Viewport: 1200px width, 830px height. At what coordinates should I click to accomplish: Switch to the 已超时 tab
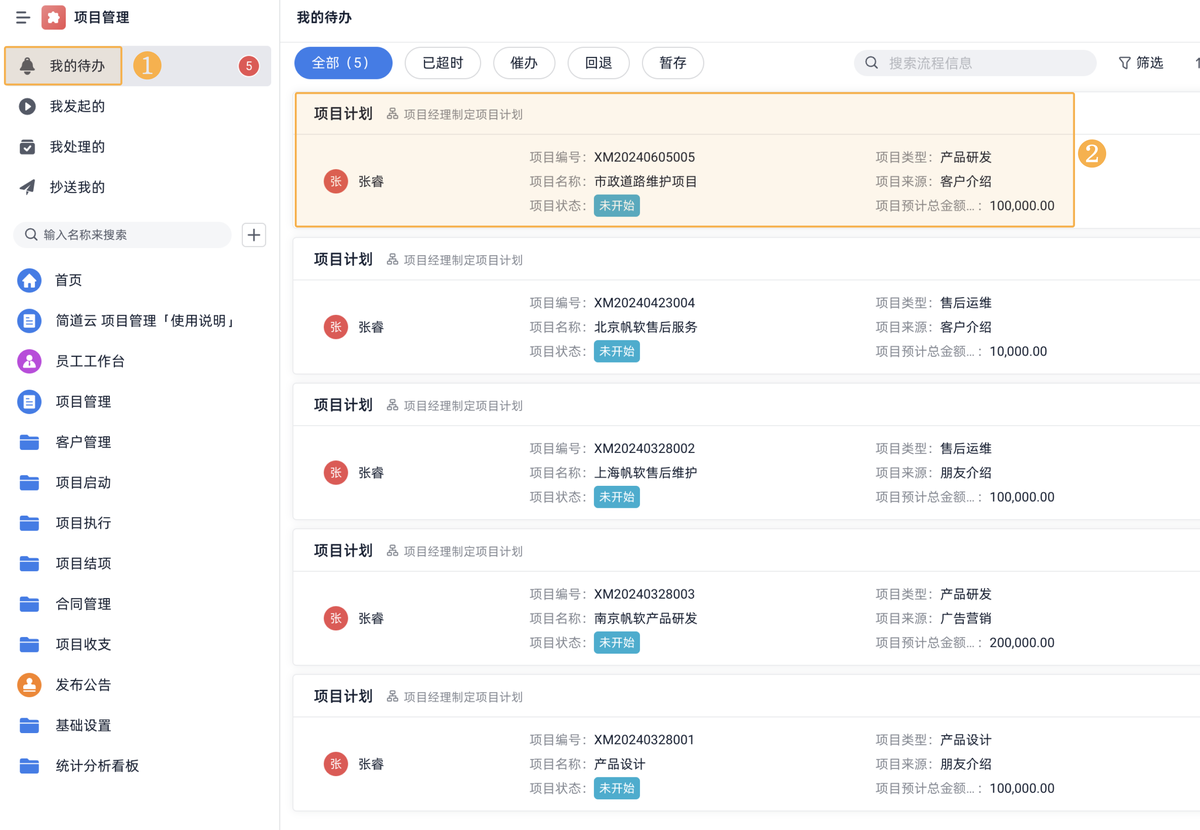(442, 62)
